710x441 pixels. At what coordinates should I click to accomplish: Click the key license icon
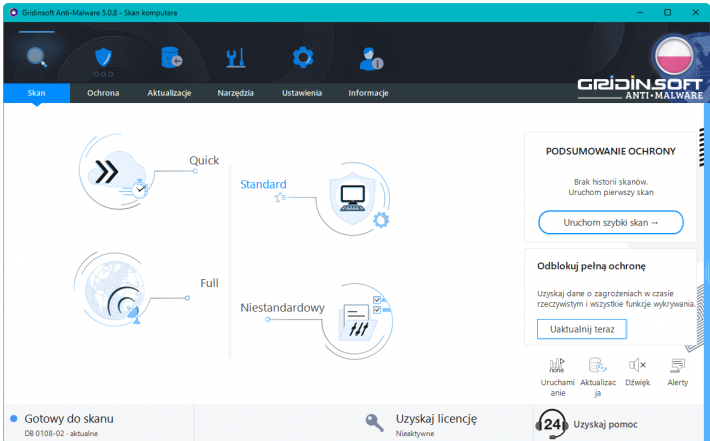coord(374,423)
